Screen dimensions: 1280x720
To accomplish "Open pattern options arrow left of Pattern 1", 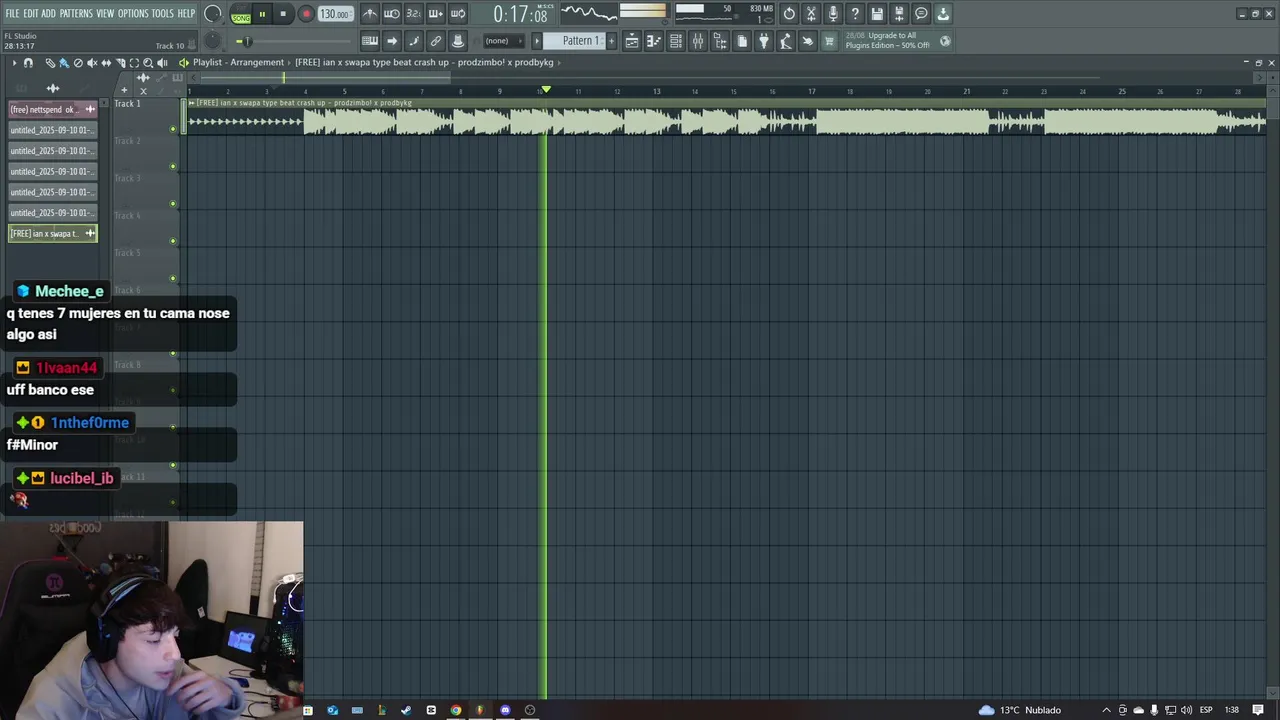I will click(x=537, y=41).
